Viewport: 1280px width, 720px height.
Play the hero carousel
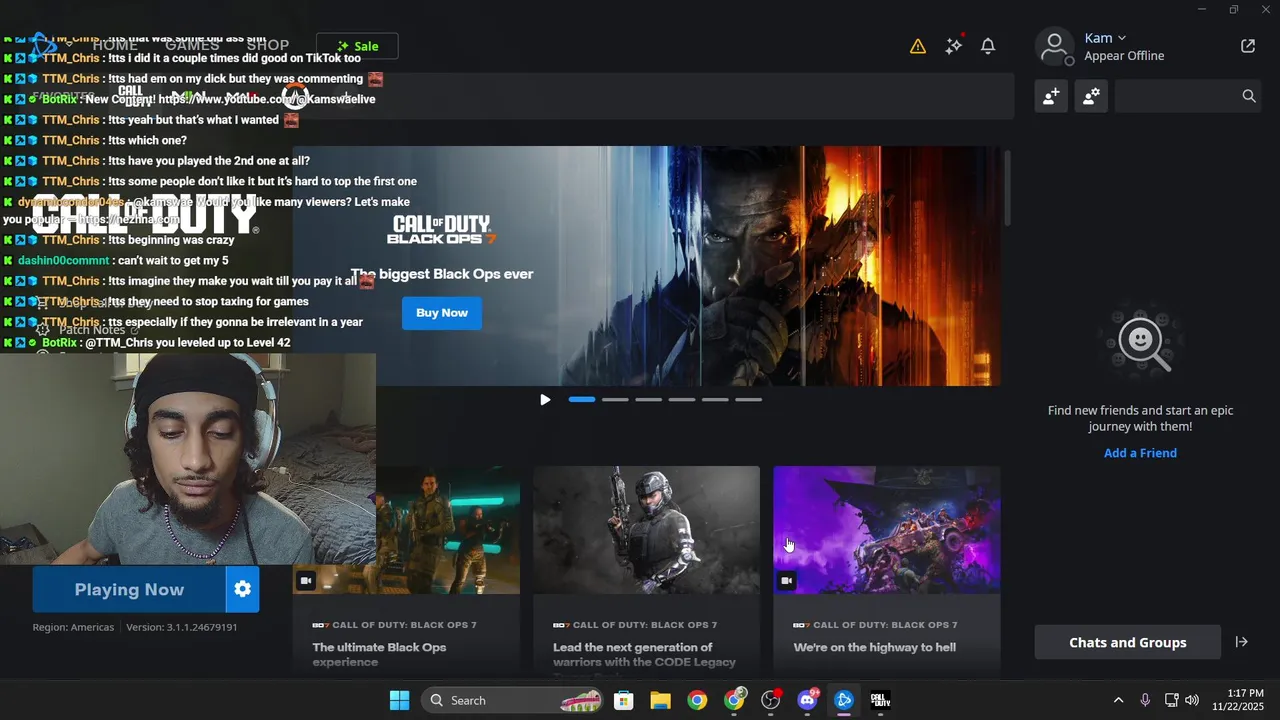click(x=545, y=399)
